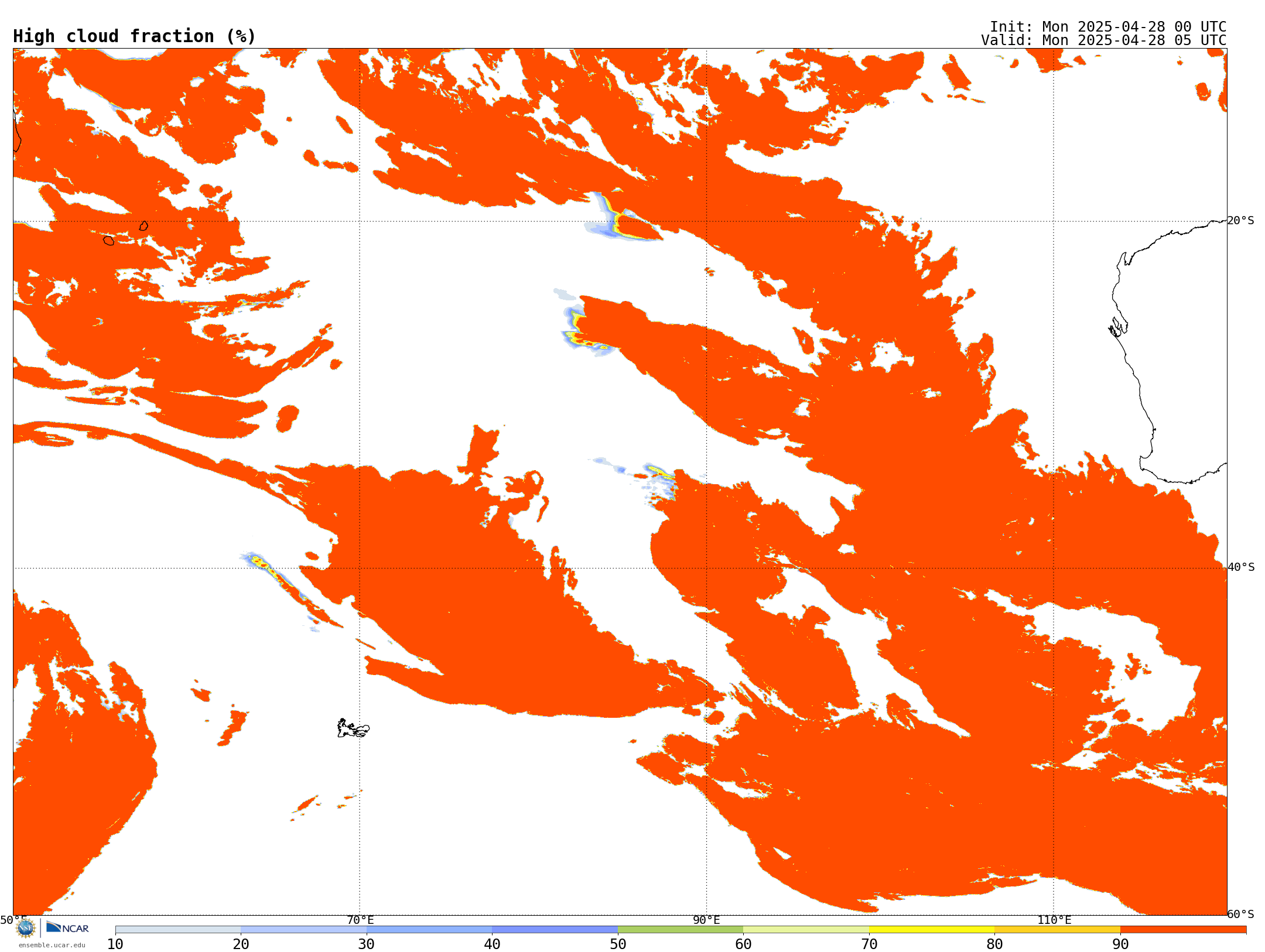Click the colorbar tick label 10
The image size is (1265, 952).
point(115,944)
